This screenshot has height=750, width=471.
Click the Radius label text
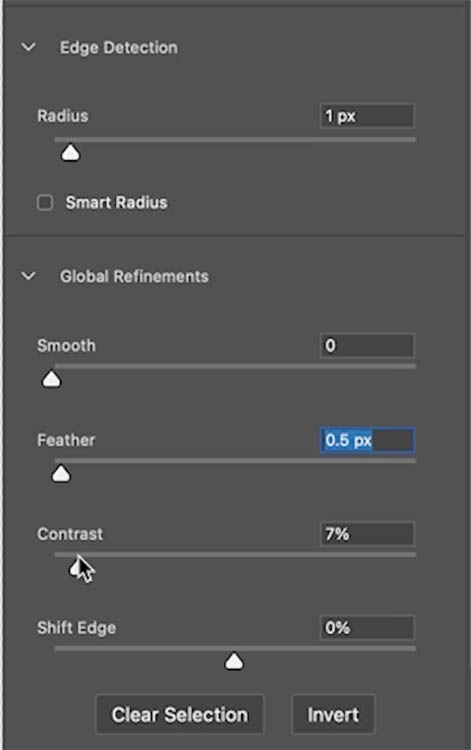63,116
